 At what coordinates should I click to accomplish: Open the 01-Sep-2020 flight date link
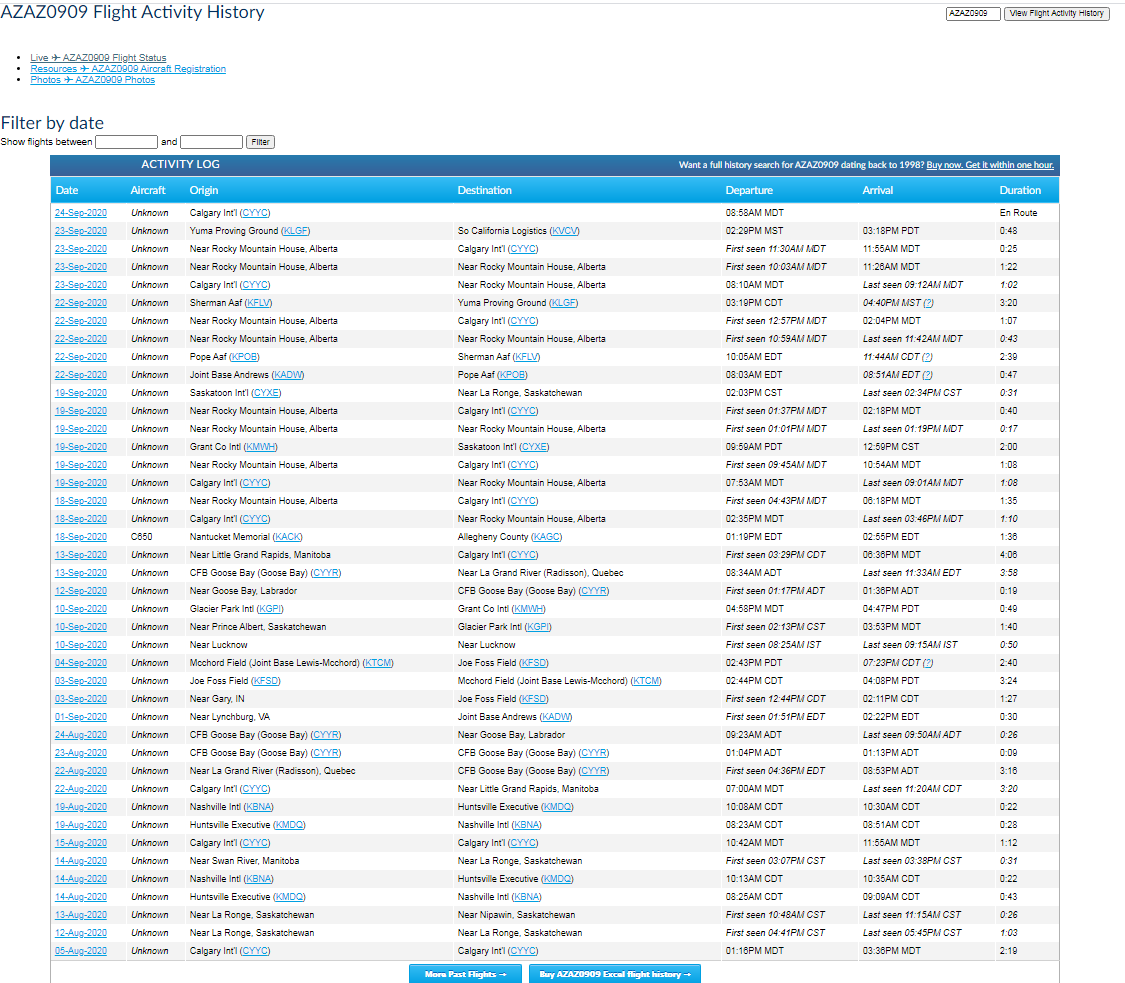(x=80, y=717)
